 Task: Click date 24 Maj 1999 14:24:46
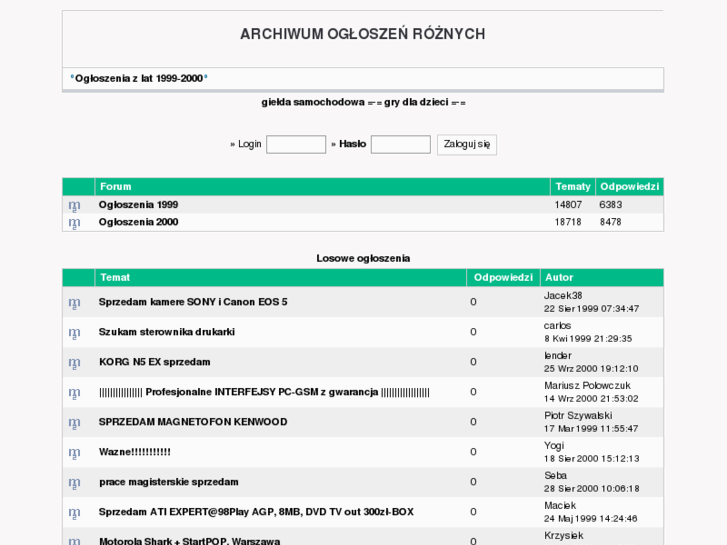(x=591, y=519)
